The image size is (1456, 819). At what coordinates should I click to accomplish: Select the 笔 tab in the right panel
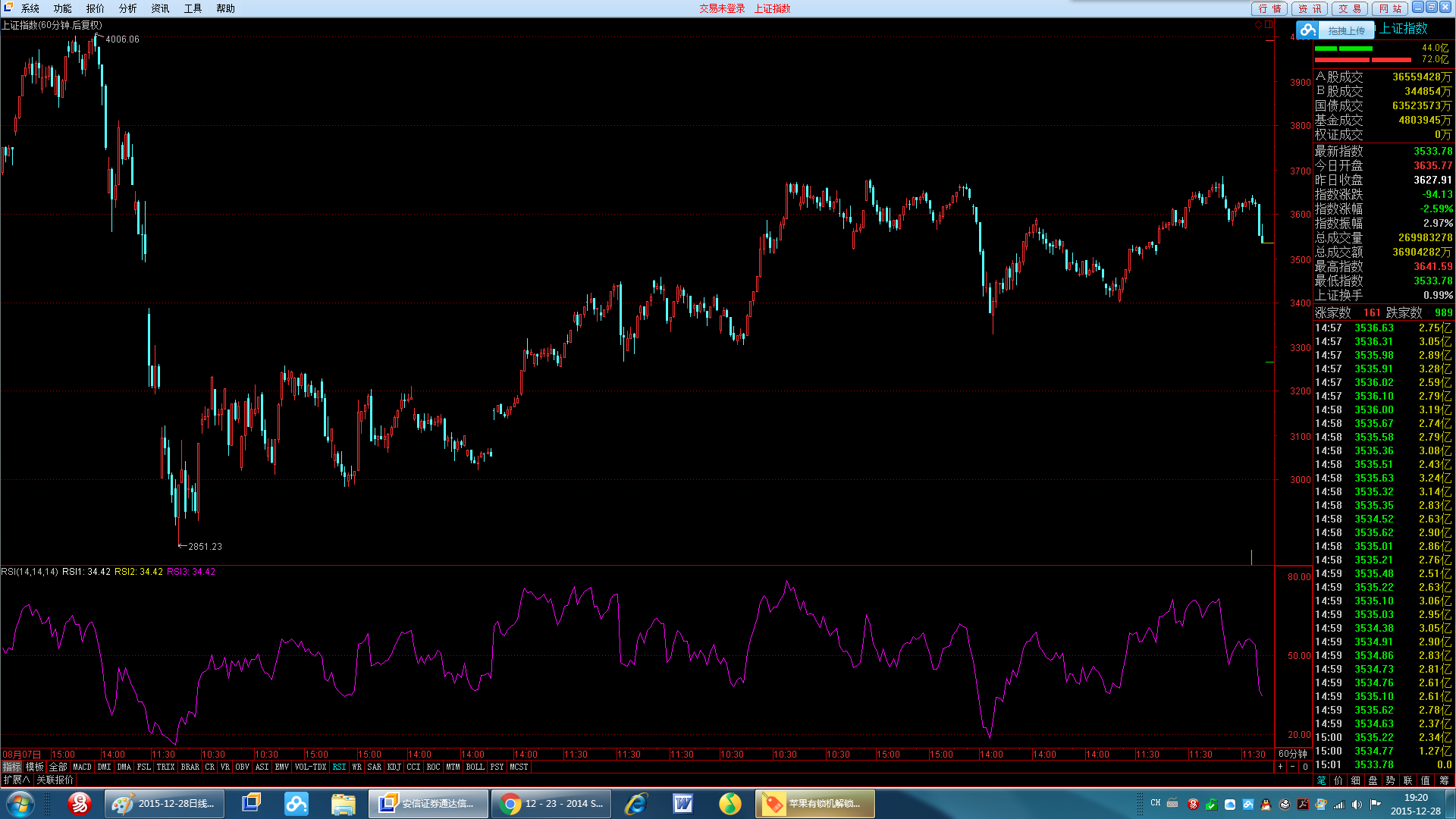(x=1322, y=780)
